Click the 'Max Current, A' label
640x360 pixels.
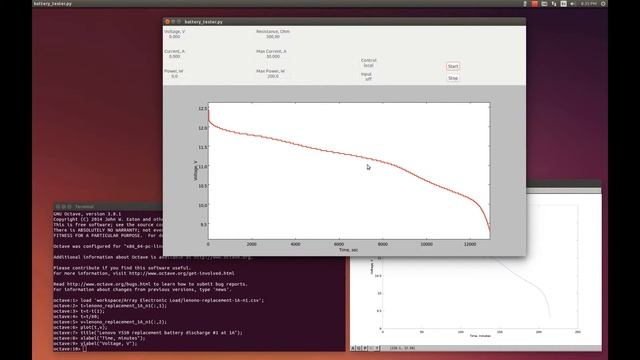(x=271, y=51)
